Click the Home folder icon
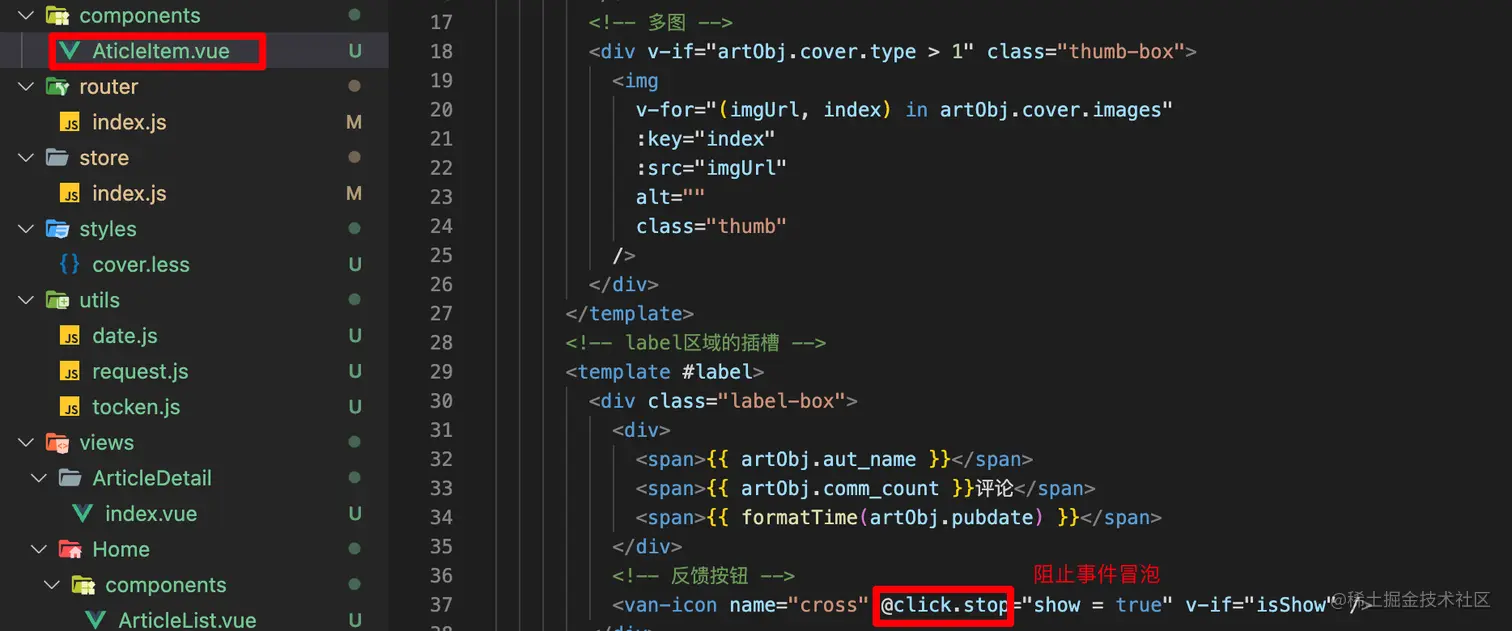 (70, 549)
